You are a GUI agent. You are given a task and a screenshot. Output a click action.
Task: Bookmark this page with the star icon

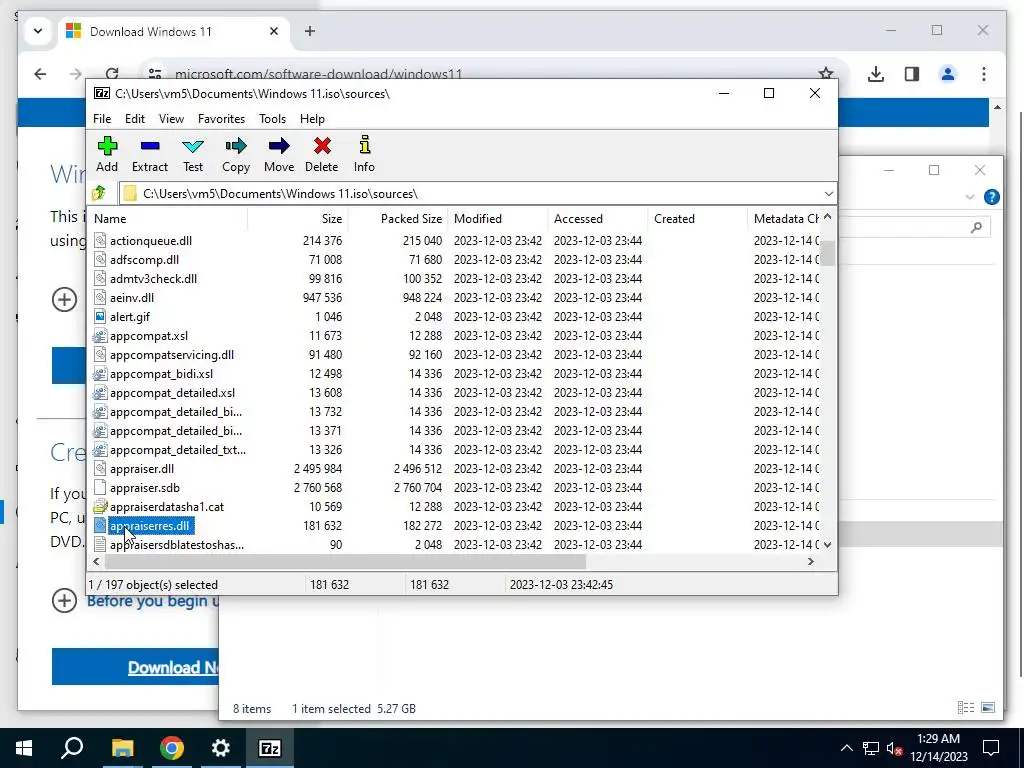pos(825,74)
